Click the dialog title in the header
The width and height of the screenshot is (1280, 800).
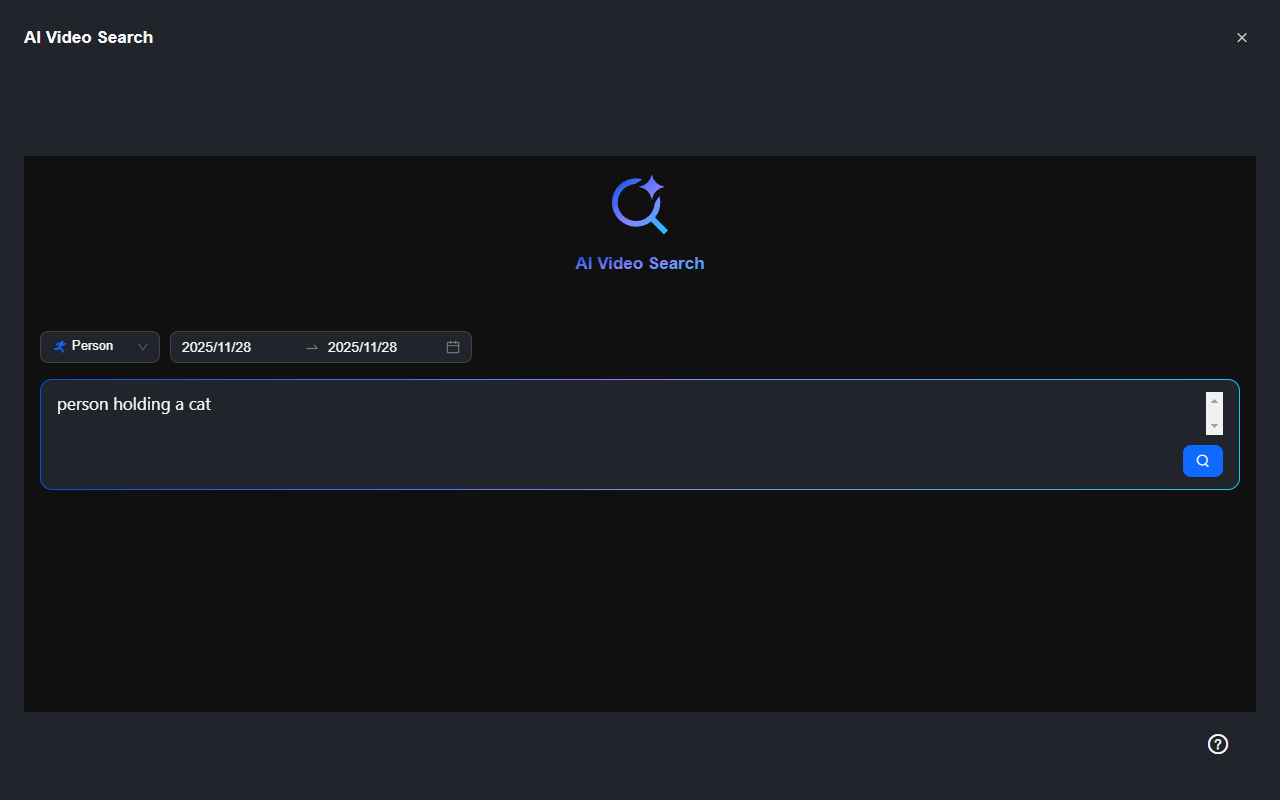[89, 38]
